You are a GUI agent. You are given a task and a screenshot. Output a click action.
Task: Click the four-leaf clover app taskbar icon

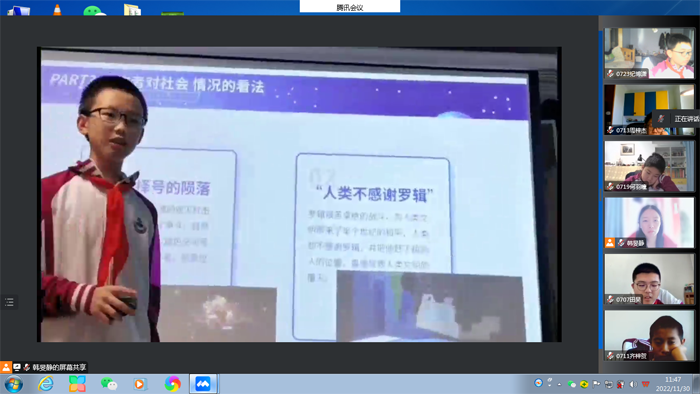coord(77,384)
